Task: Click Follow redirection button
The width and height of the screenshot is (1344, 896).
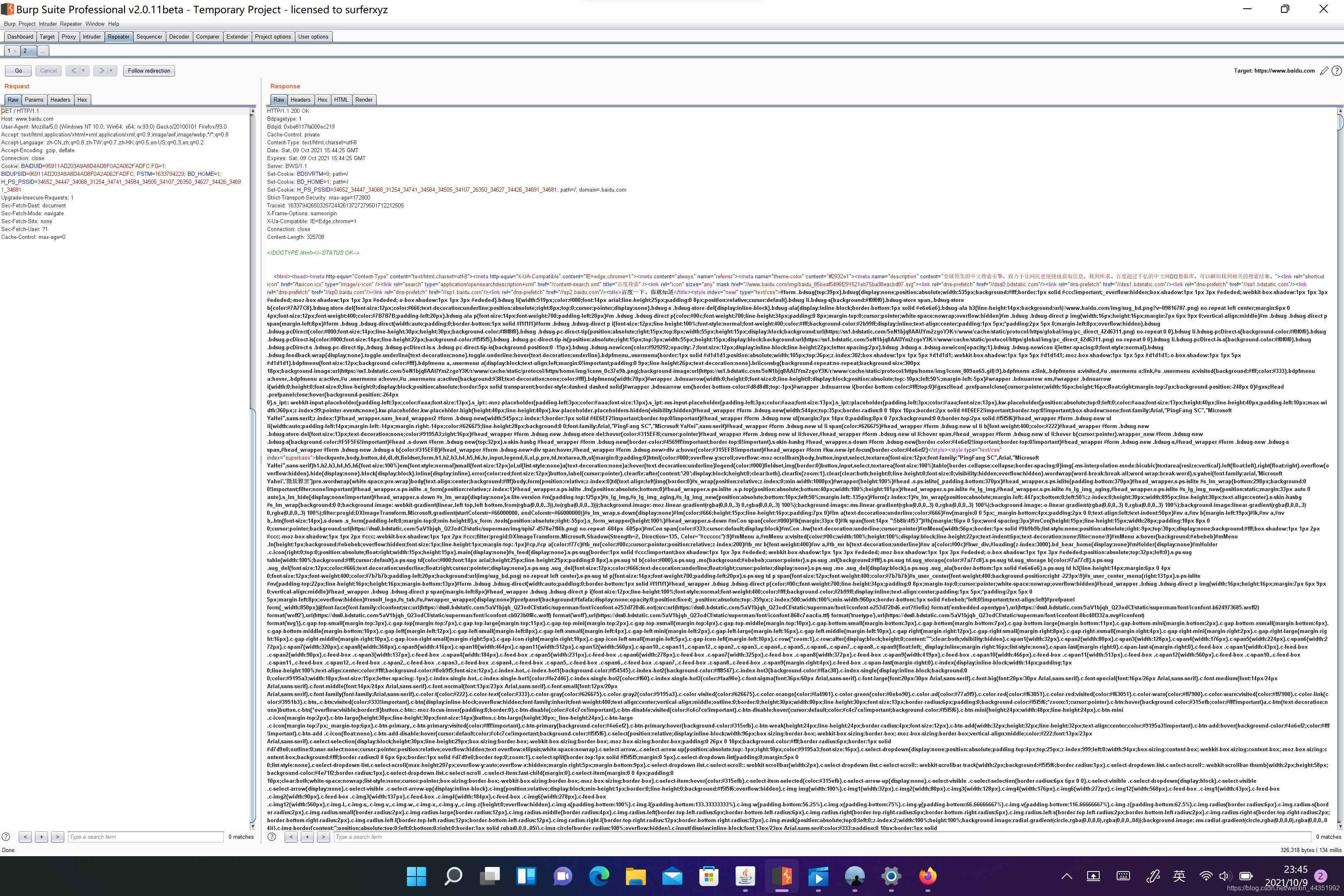Action: click(x=149, y=71)
